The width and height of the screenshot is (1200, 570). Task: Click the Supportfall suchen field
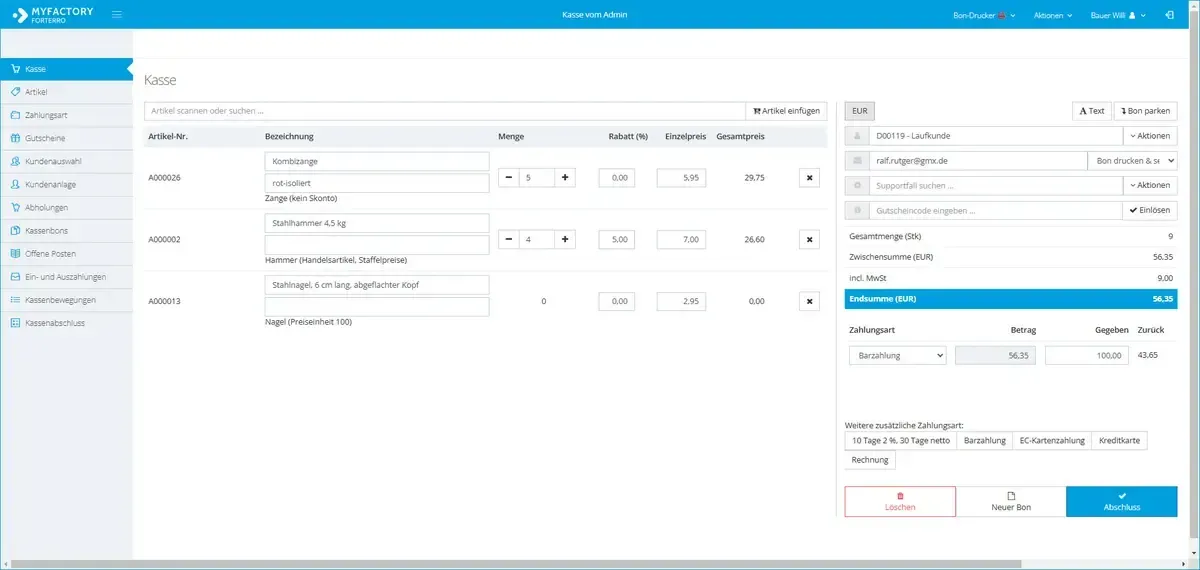[996, 185]
